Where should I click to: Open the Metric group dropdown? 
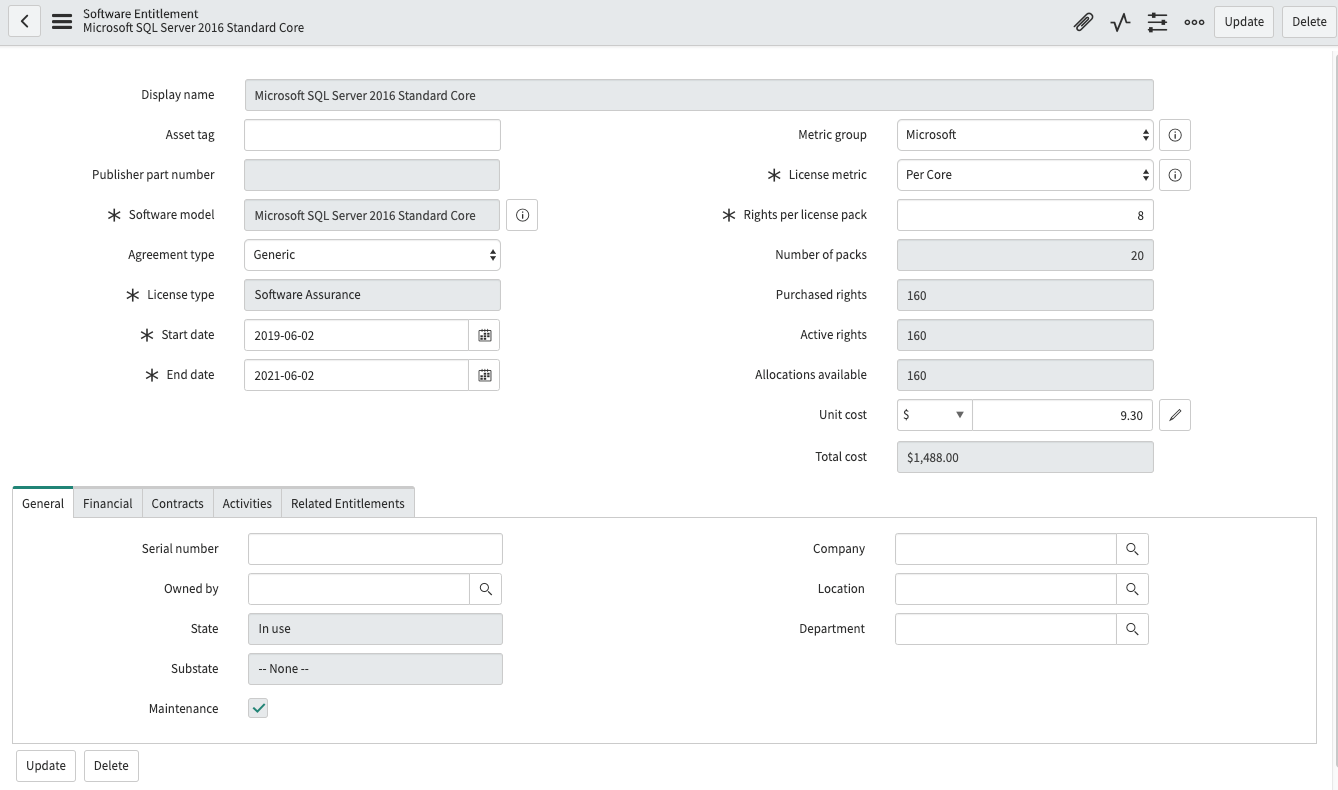click(1025, 135)
